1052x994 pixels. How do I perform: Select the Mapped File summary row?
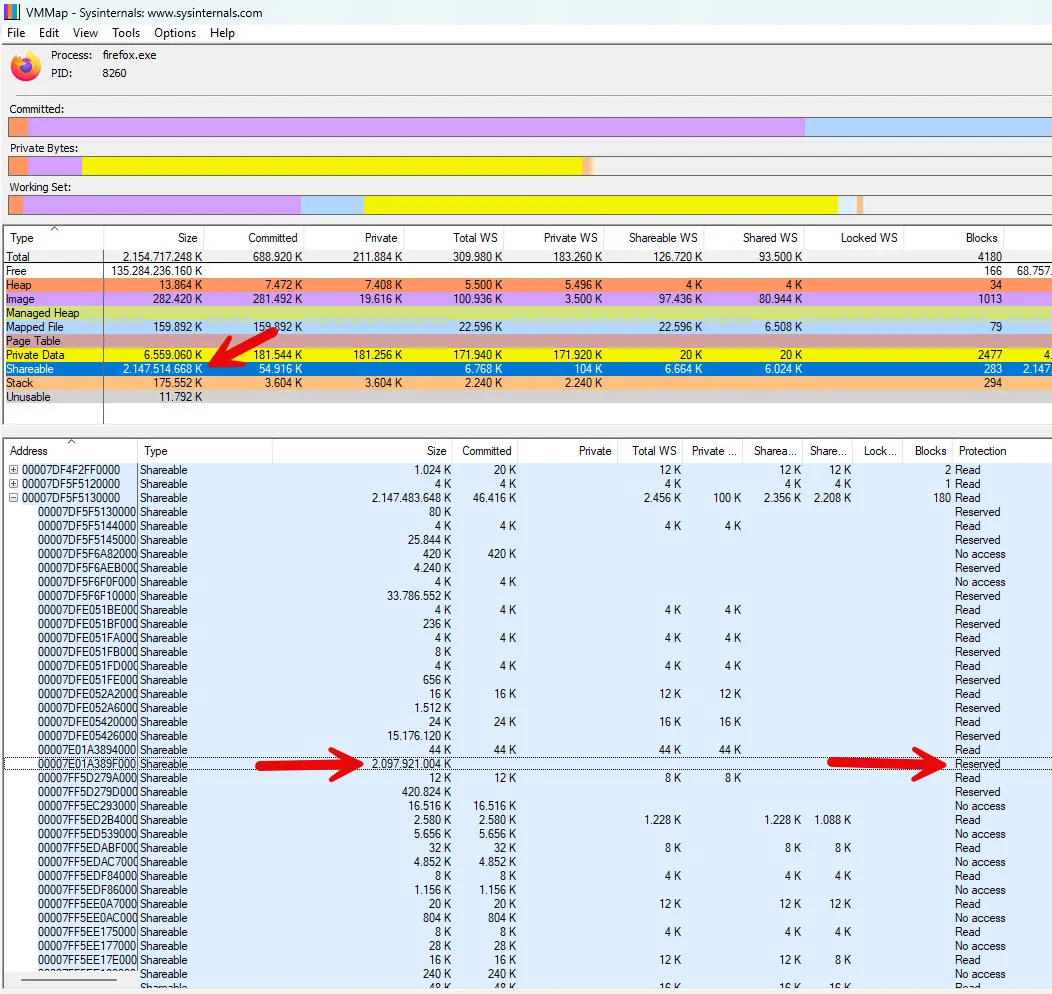[528, 327]
